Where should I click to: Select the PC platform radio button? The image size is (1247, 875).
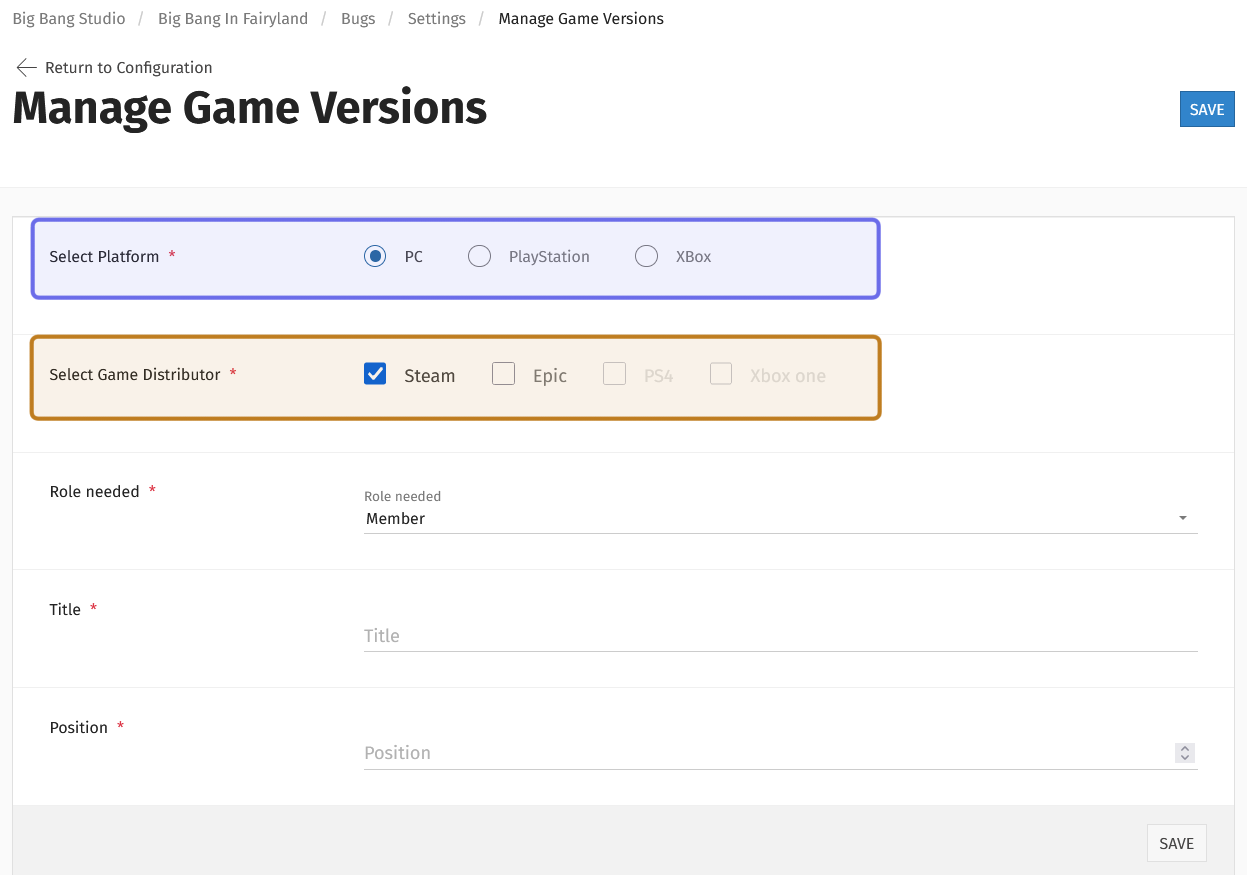[x=375, y=257]
